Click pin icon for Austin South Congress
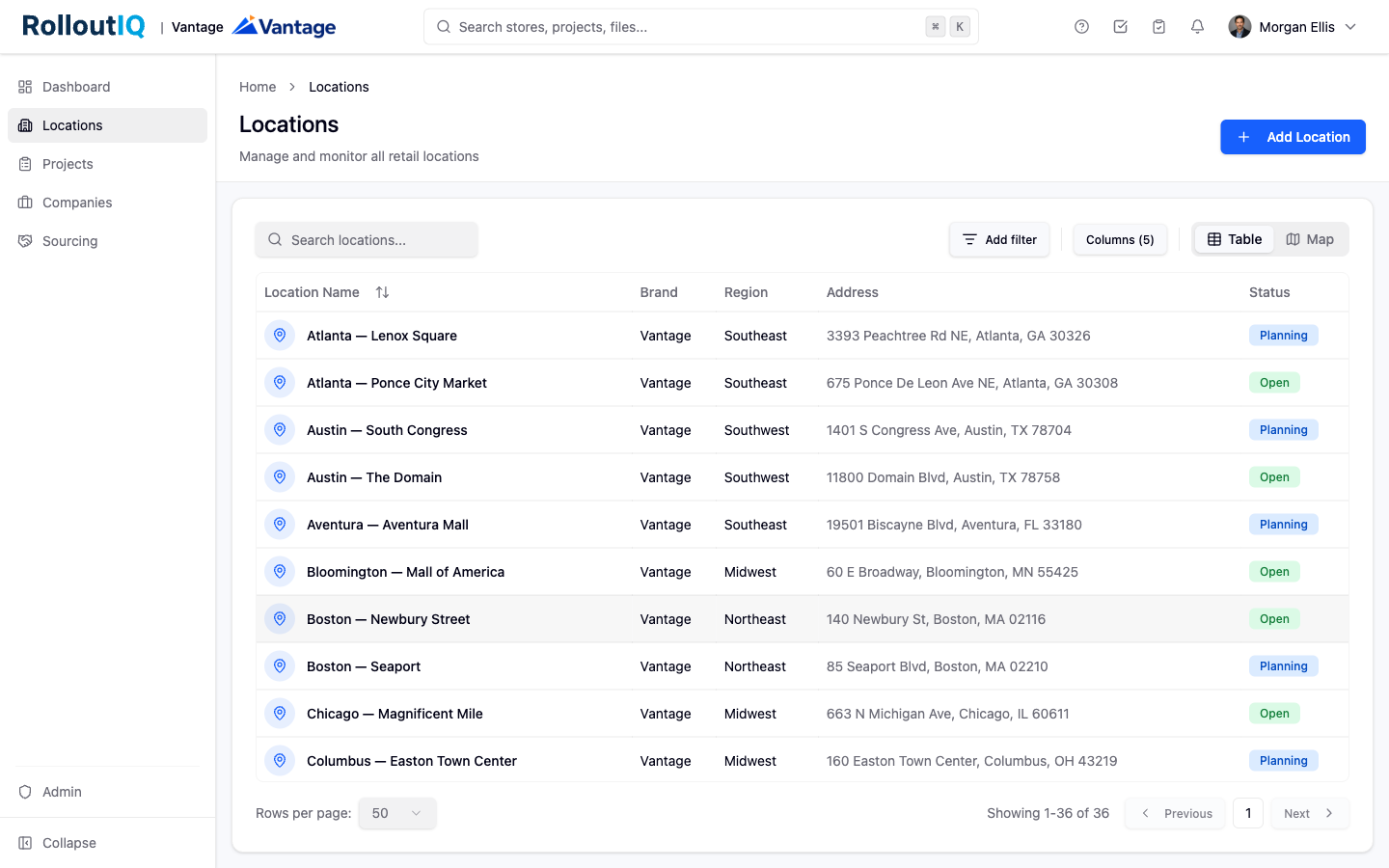This screenshot has width=1389, height=868. pyautogui.click(x=280, y=430)
